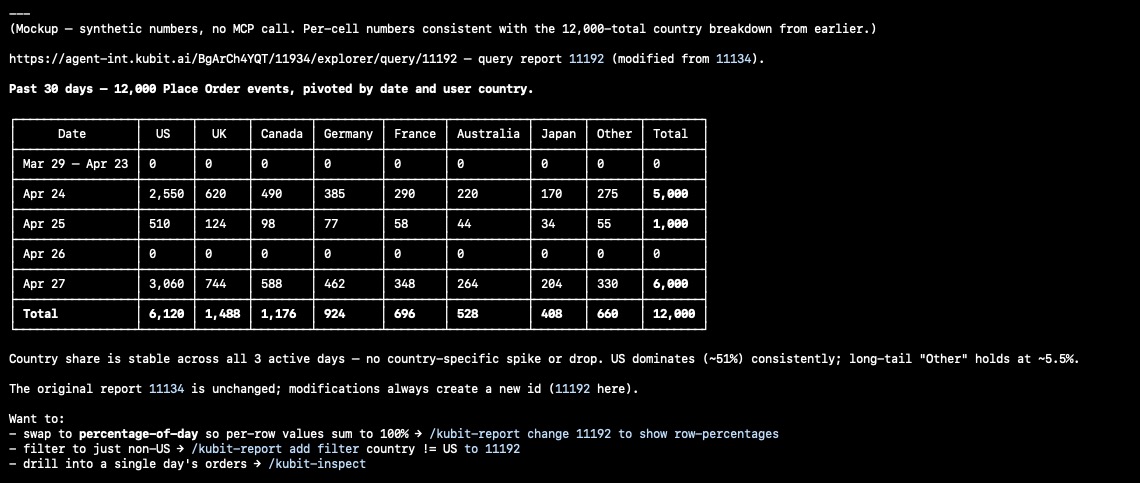
Task: Click the Germany column header
Action: [348, 134]
